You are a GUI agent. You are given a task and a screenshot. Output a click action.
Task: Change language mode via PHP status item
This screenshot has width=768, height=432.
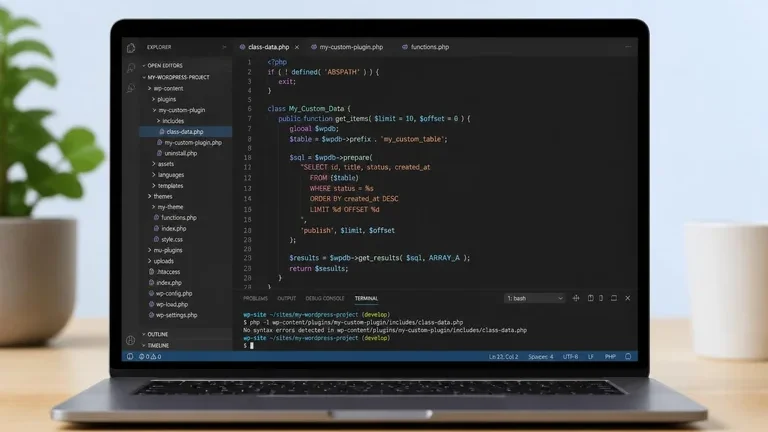610,357
